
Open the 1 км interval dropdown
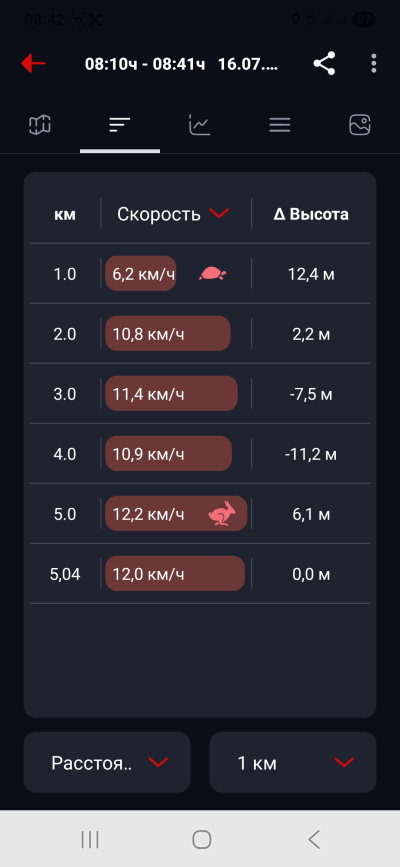pyautogui.click(x=293, y=762)
